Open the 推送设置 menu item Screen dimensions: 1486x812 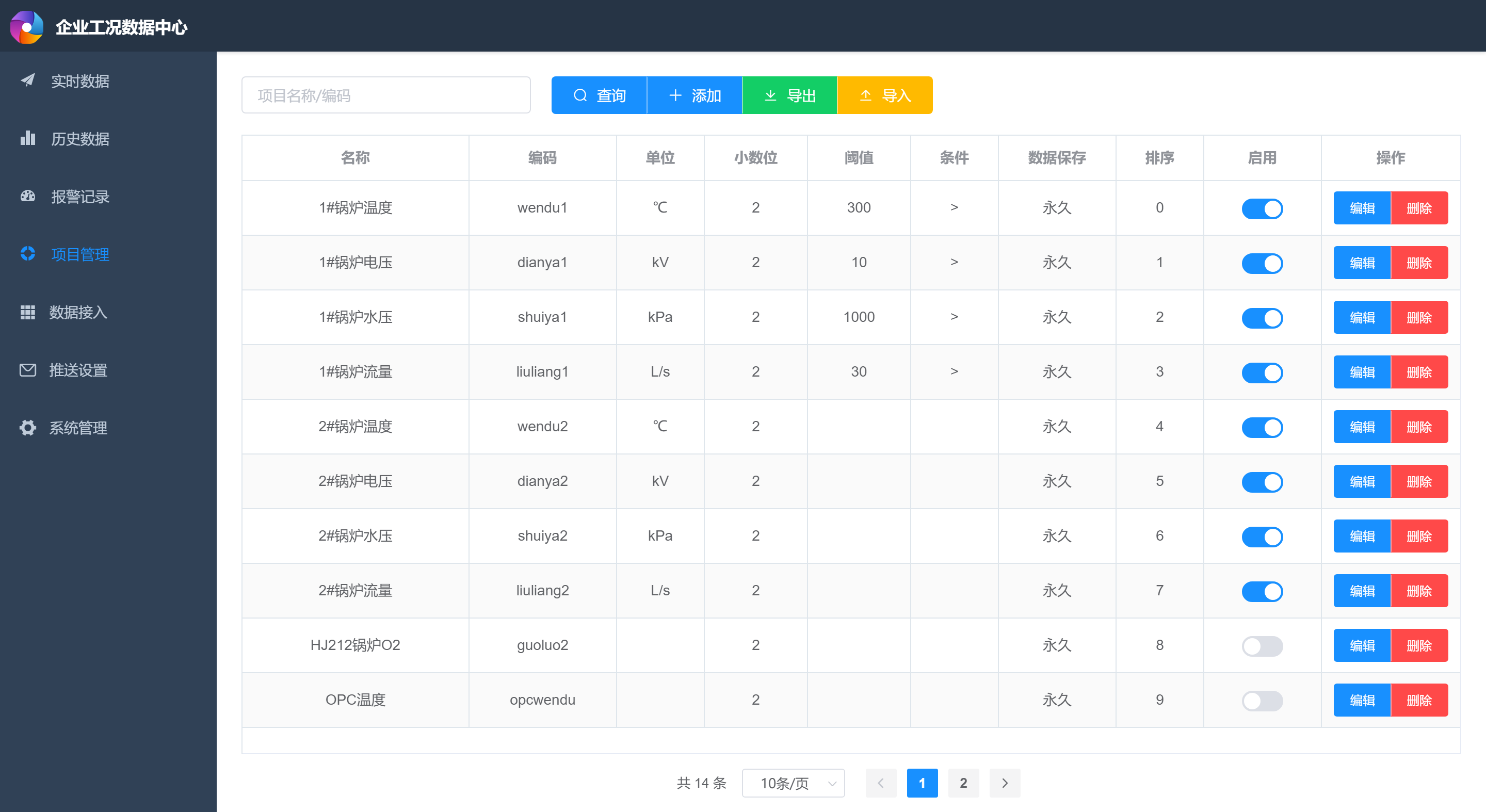coord(108,370)
